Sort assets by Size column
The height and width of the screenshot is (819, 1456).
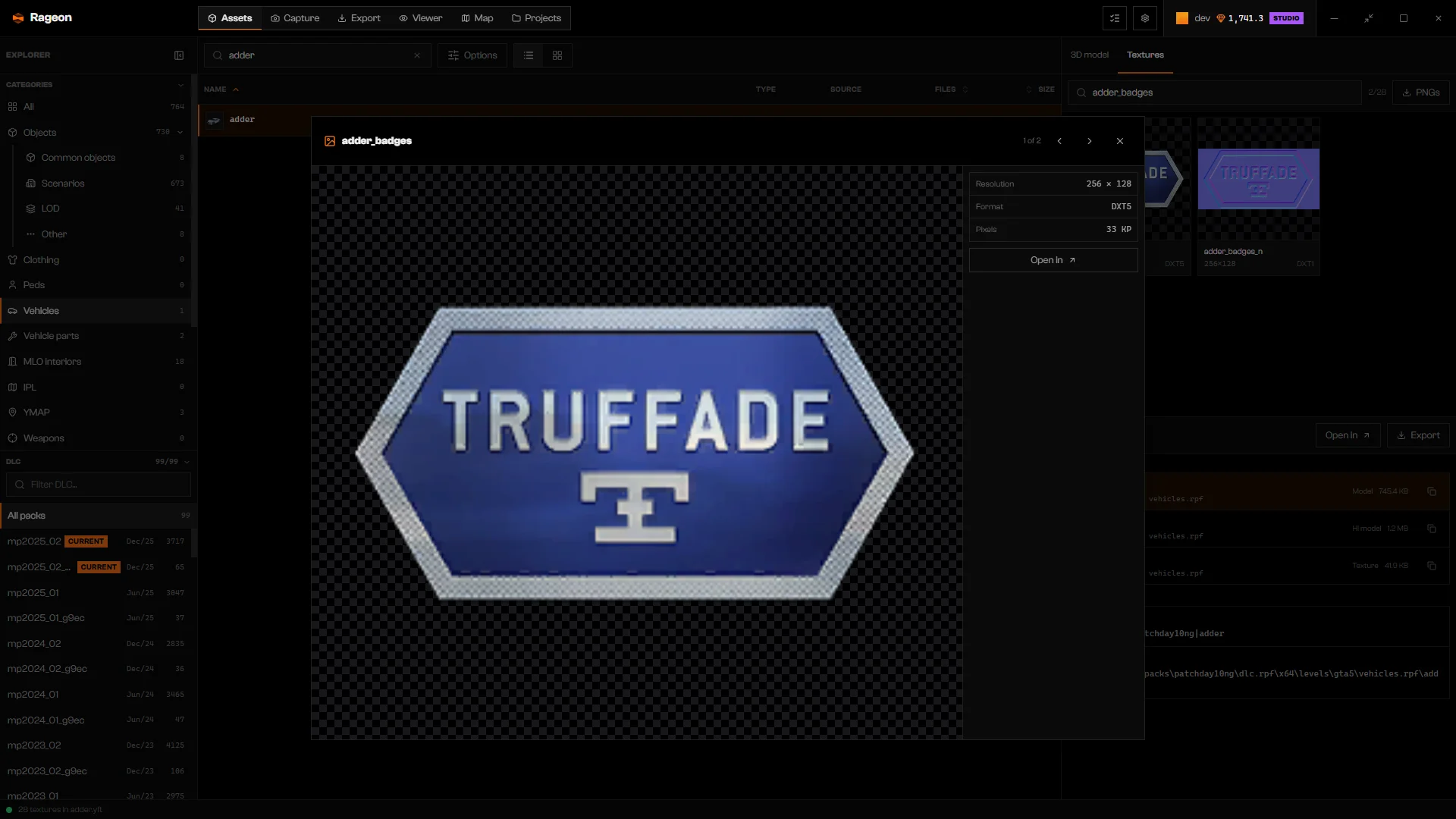point(1040,89)
